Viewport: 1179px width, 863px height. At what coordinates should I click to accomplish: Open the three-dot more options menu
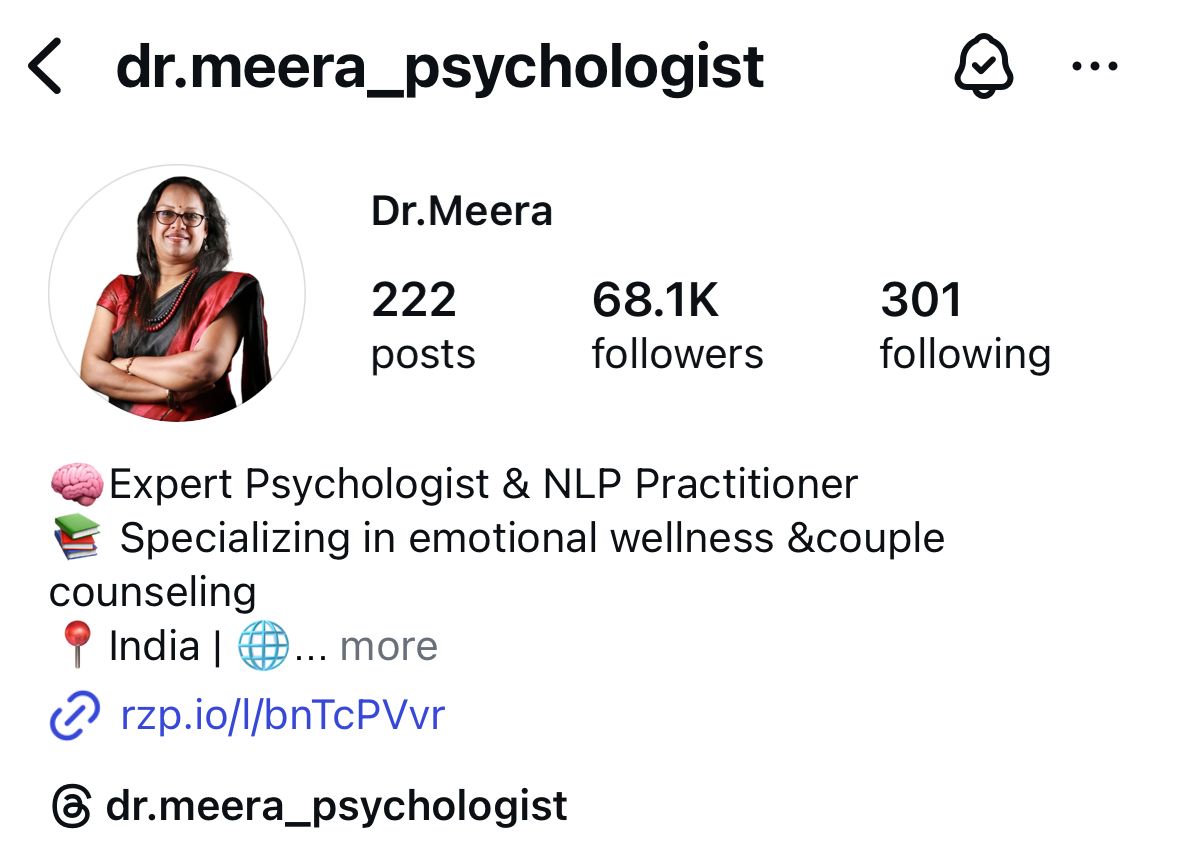click(1095, 66)
